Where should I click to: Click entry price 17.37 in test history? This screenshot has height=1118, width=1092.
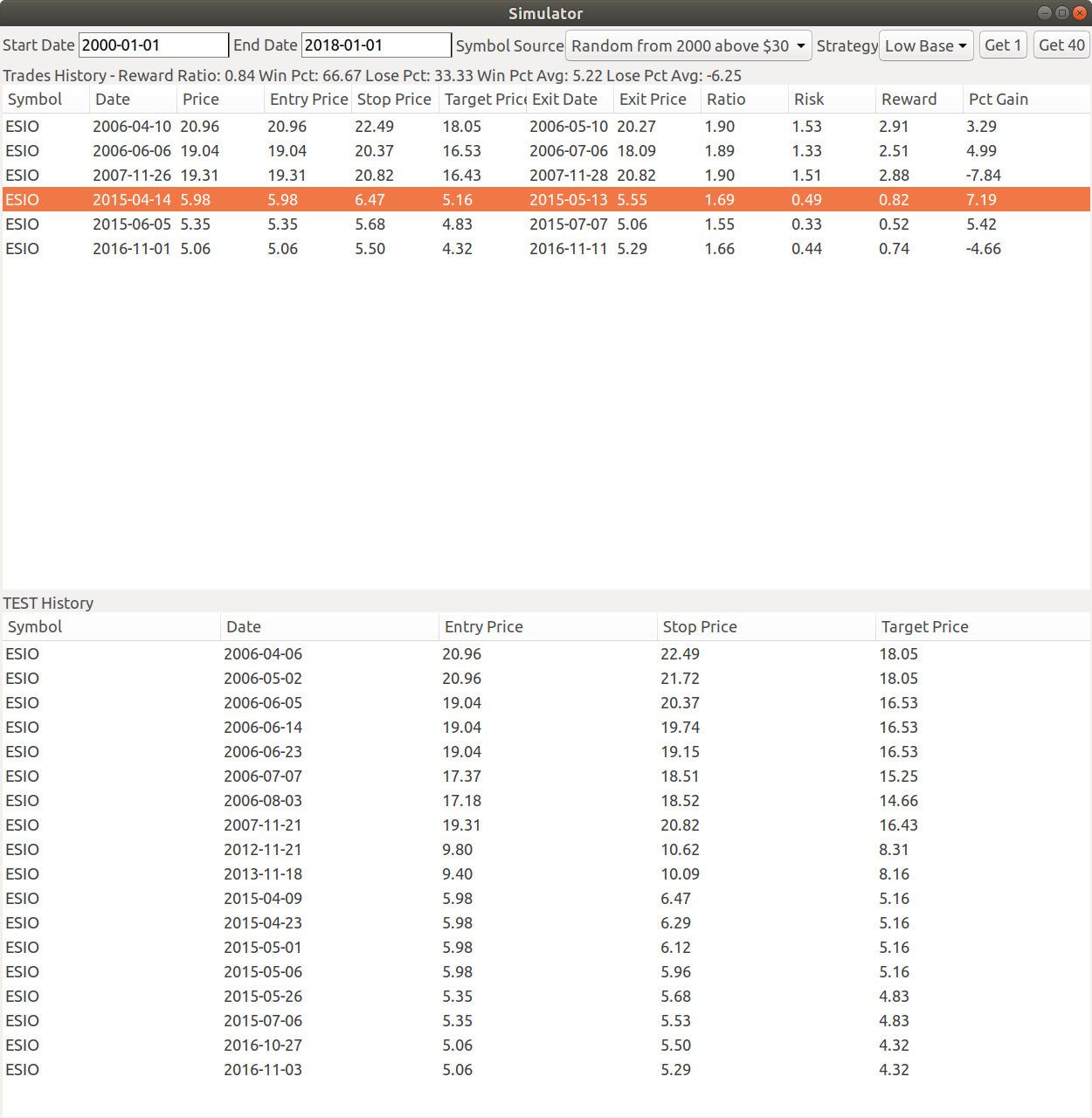tap(461, 776)
